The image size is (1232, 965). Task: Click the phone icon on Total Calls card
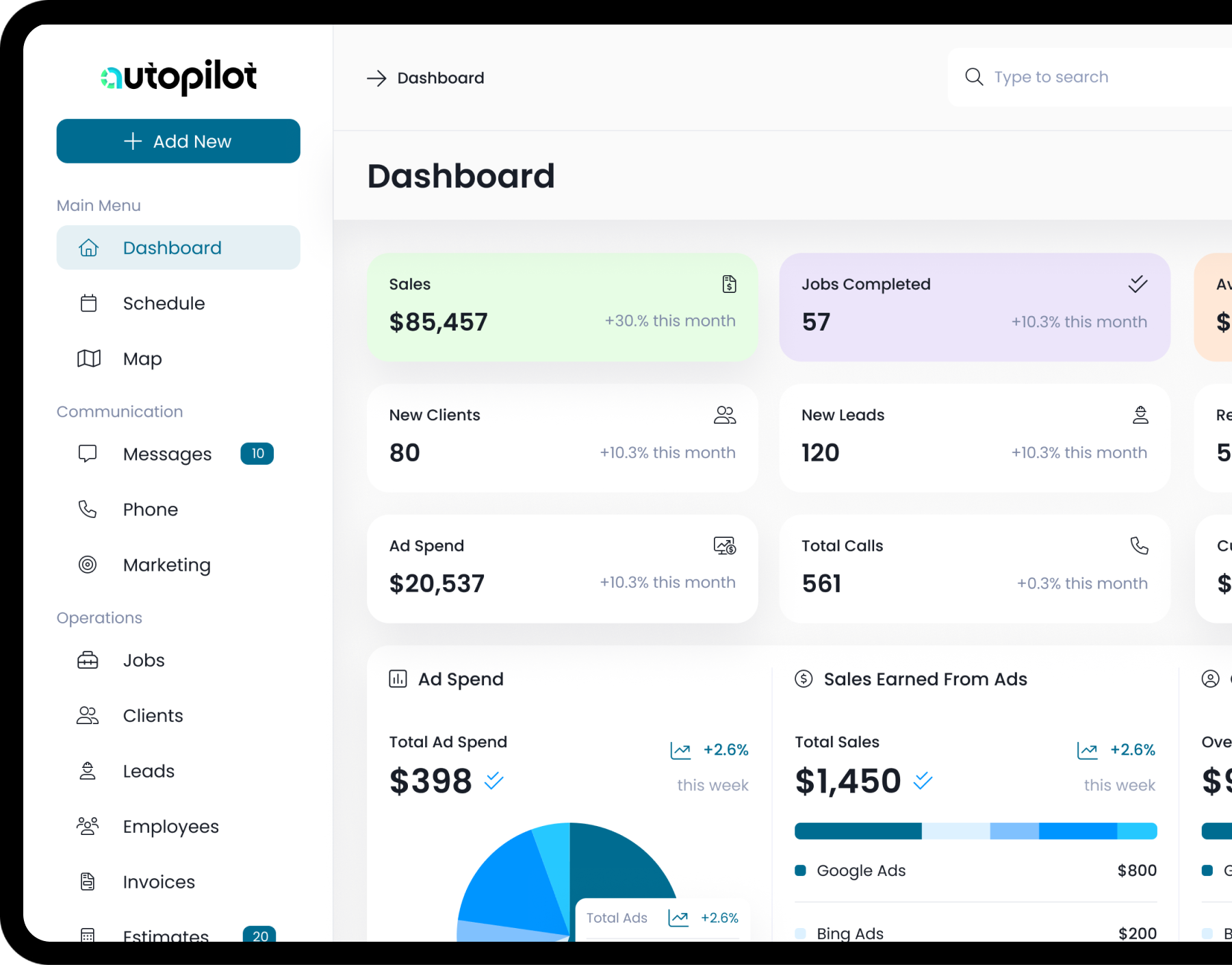pyautogui.click(x=1139, y=545)
